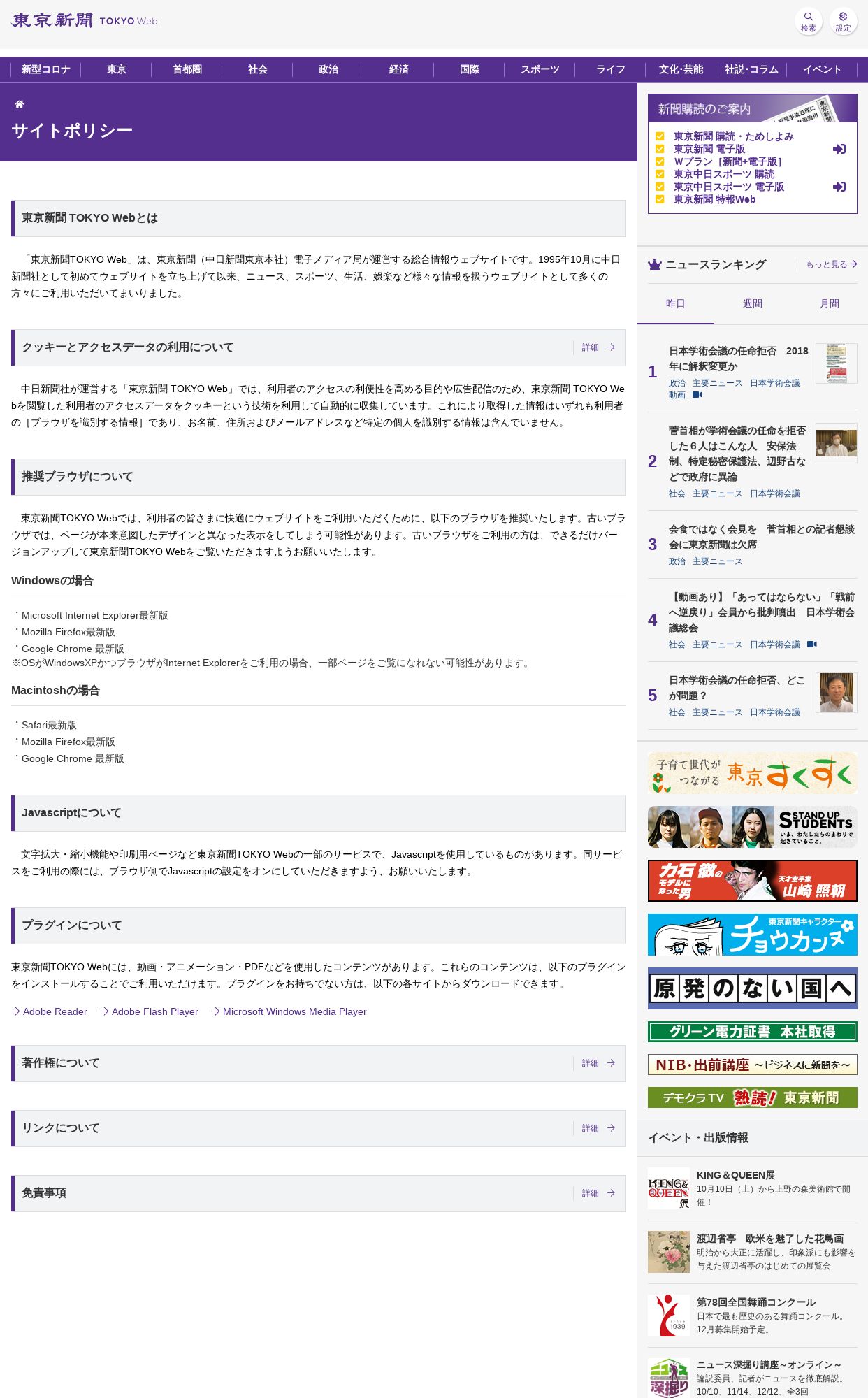Open the 東京すくすく banner
This screenshot has height=1398, width=868.
753,773
